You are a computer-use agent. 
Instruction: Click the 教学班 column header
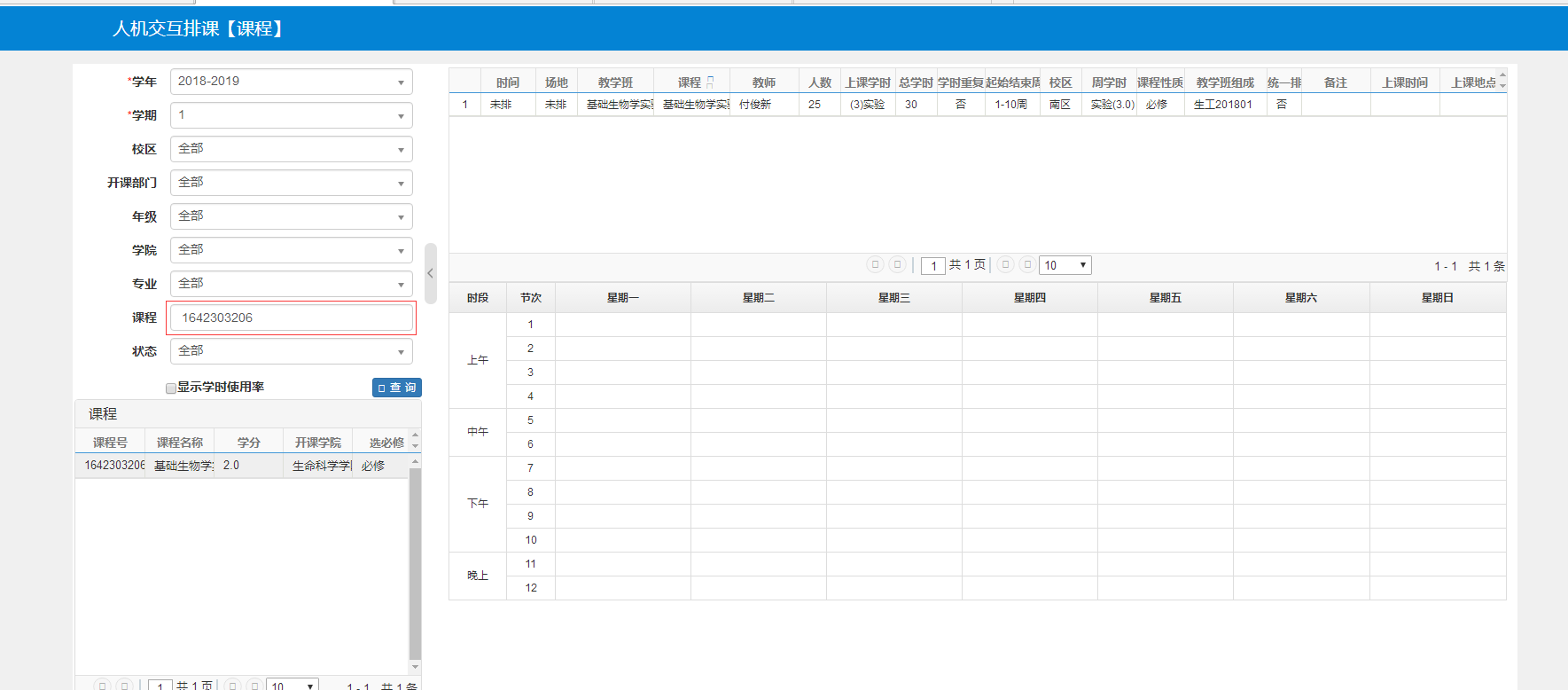click(x=615, y=82)
